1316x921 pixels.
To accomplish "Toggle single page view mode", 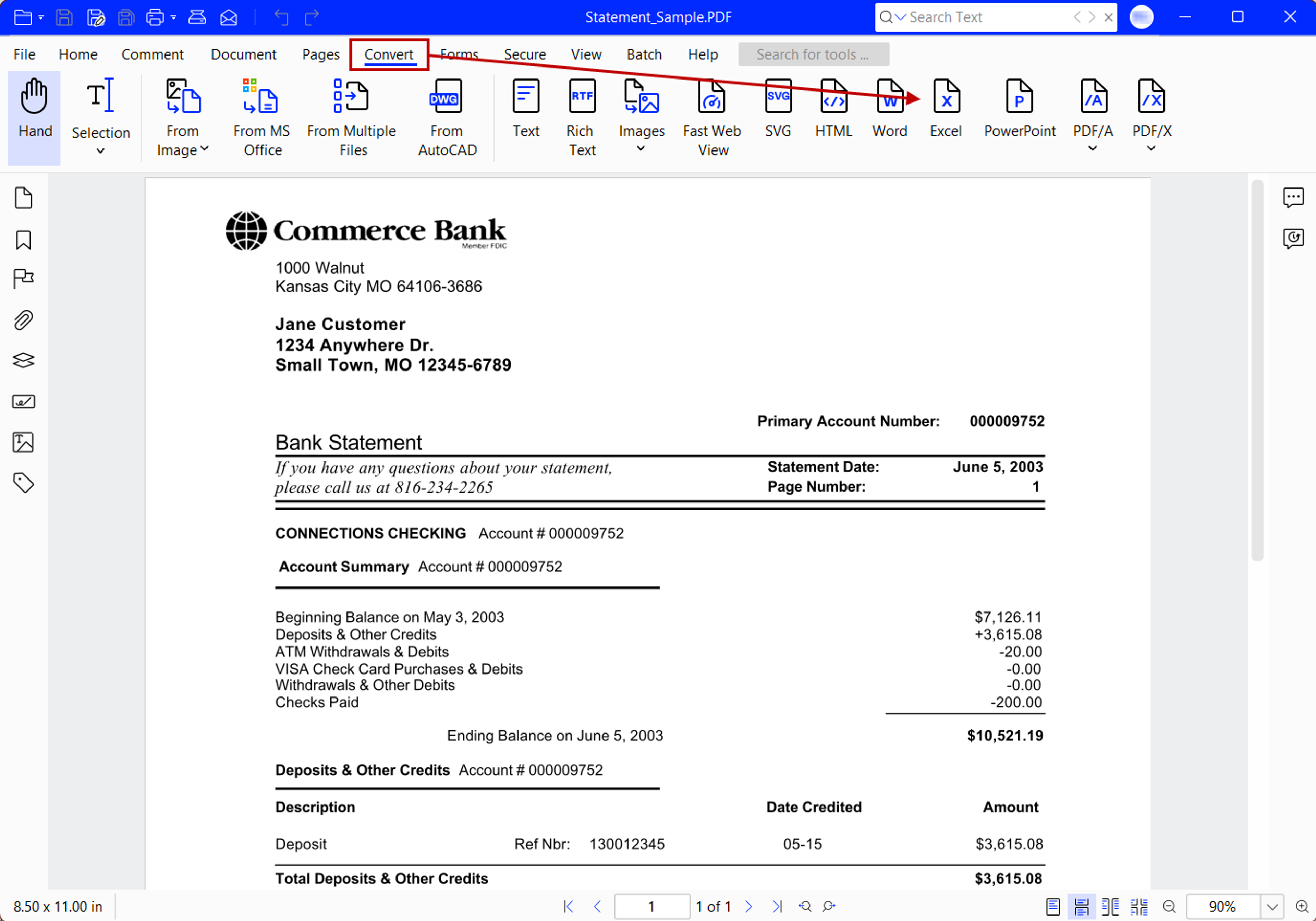I will click(x=1053, y=907).
